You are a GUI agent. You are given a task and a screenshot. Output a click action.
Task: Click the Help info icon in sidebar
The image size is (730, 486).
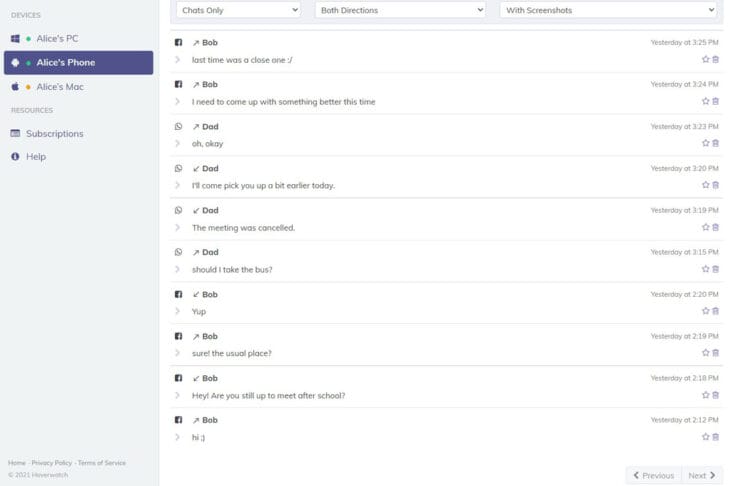click(15, 157)
